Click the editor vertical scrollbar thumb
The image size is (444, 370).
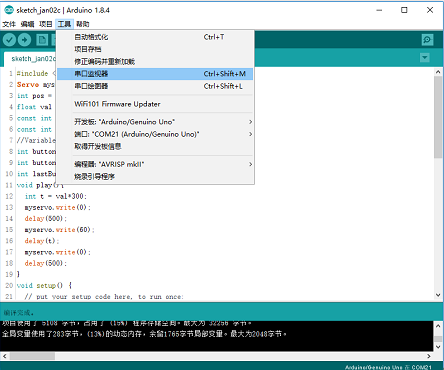point(438,117)
